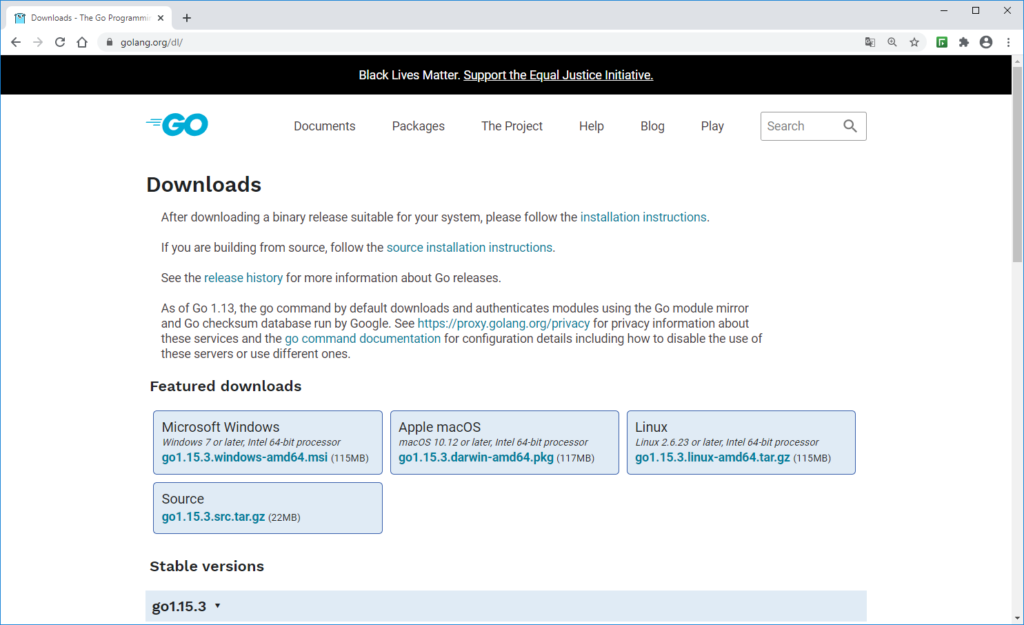The width and height of the screenshot is (1024, 625).
Task: Open the Help menu item
Action: coord(591,126)
